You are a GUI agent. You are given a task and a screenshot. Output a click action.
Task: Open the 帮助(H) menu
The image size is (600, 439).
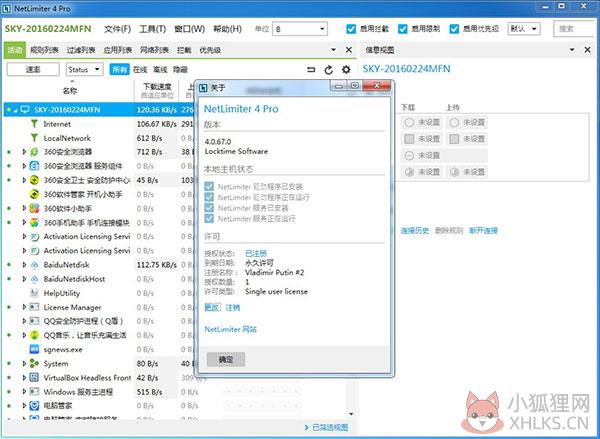pyautogui.click(x=227, y=29)
